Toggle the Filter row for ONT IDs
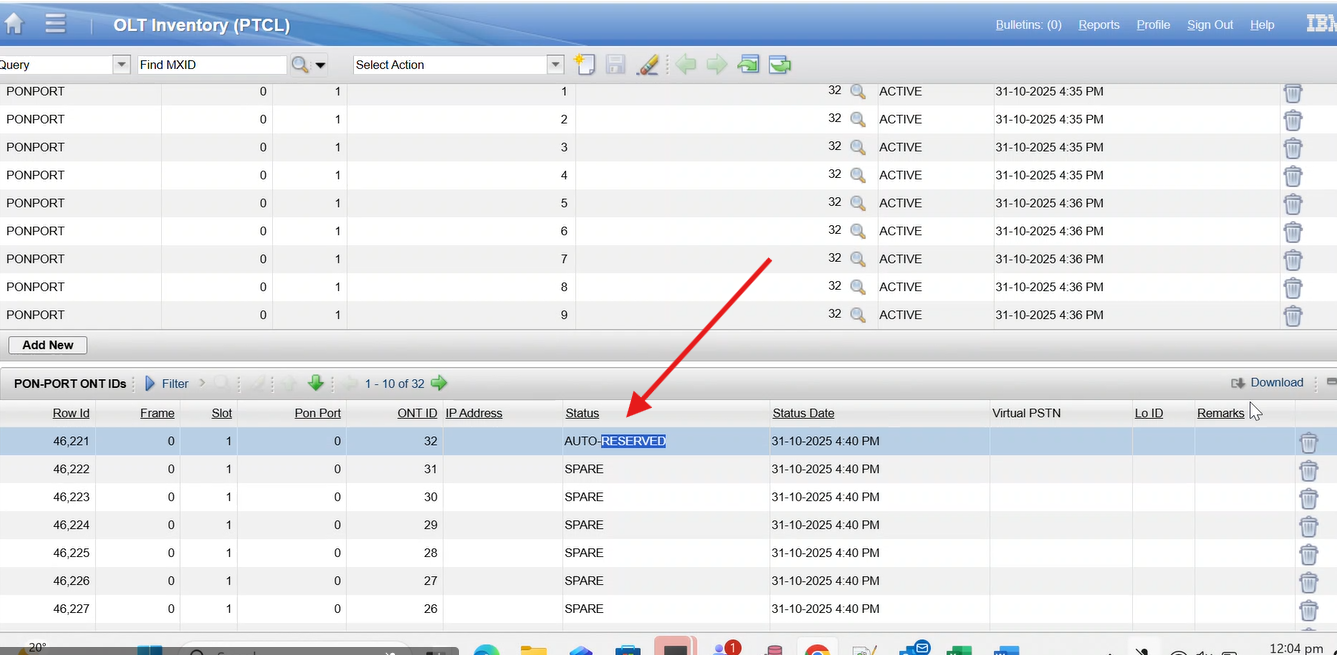This screenshot has width=1337, height=655. point(167,383)
